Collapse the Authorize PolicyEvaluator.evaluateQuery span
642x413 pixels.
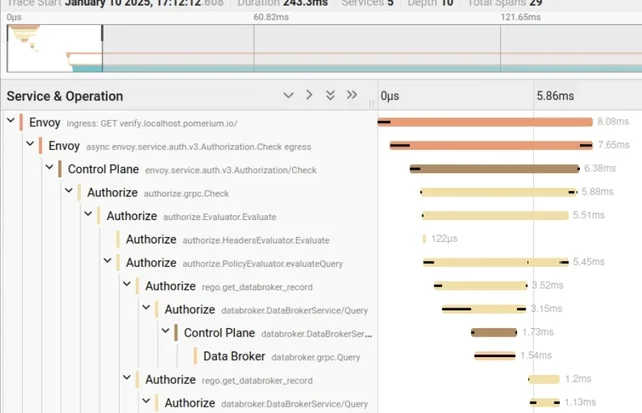[108, 260]
